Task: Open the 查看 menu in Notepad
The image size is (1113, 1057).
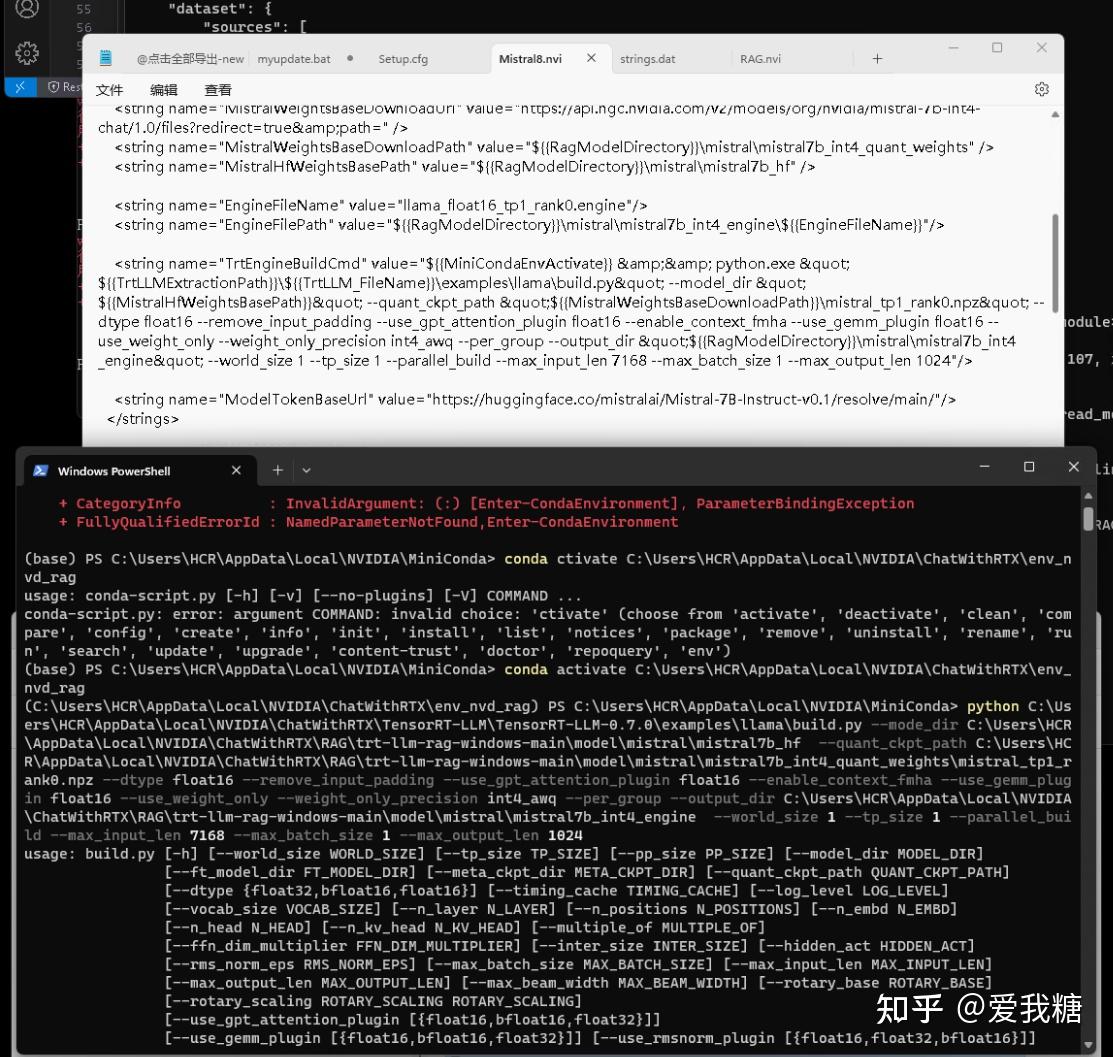Action: coord(217,90)
